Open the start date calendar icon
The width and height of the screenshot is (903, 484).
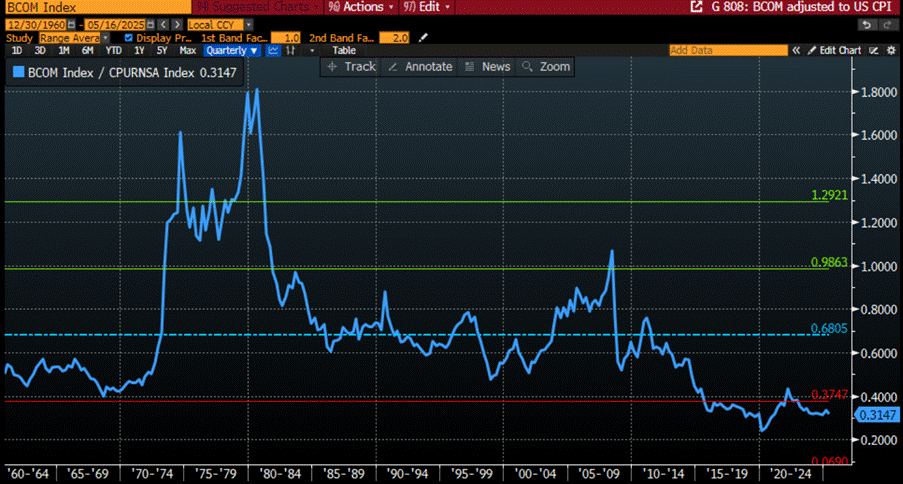pyautogui.click(x=71, y=25)
